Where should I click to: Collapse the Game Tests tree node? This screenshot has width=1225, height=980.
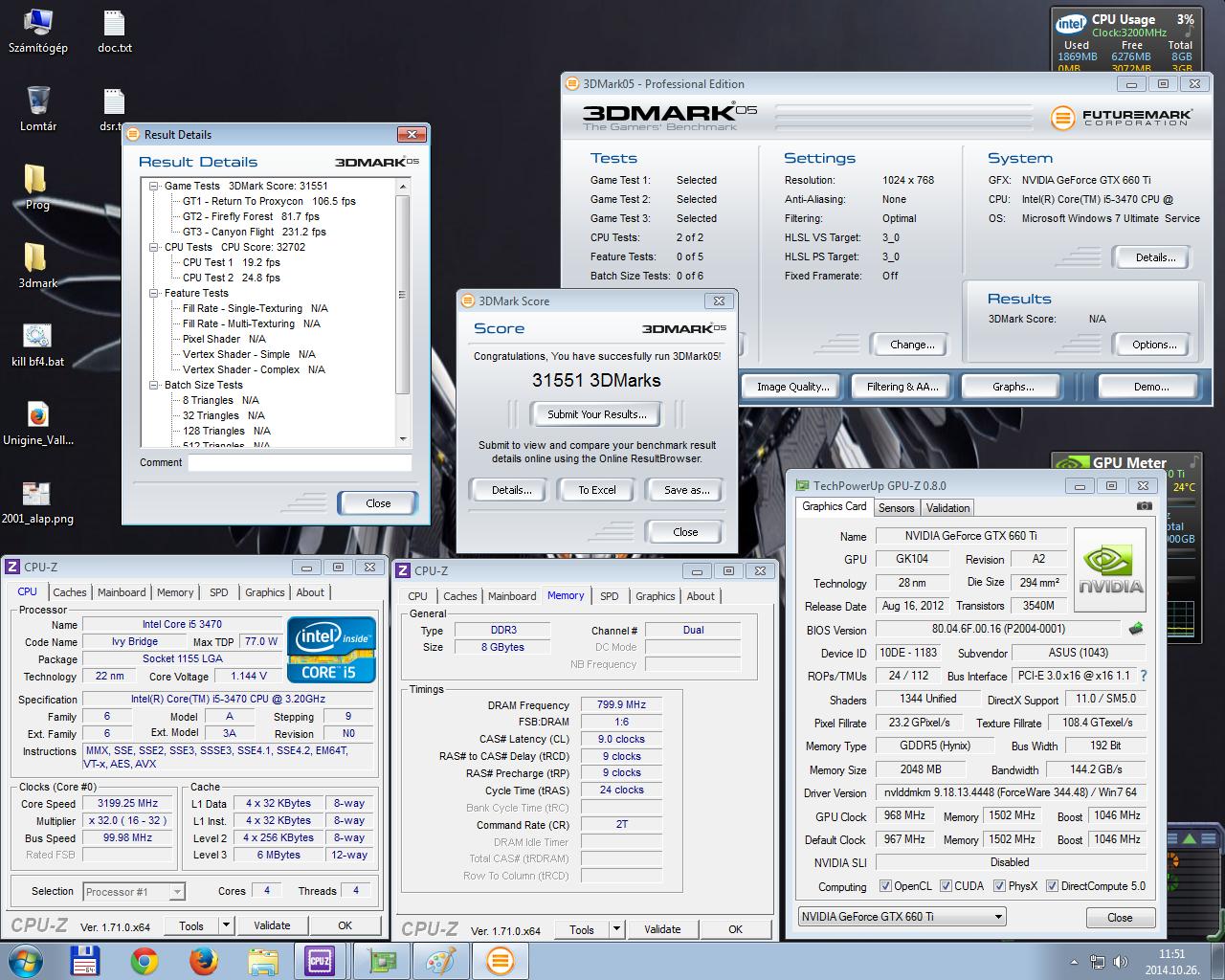(x=154, y=187)
